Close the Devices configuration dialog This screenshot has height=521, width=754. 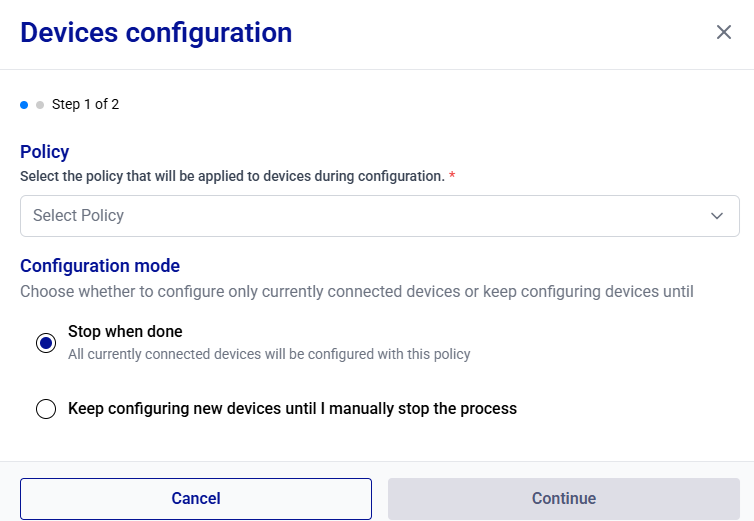(724, 32)
